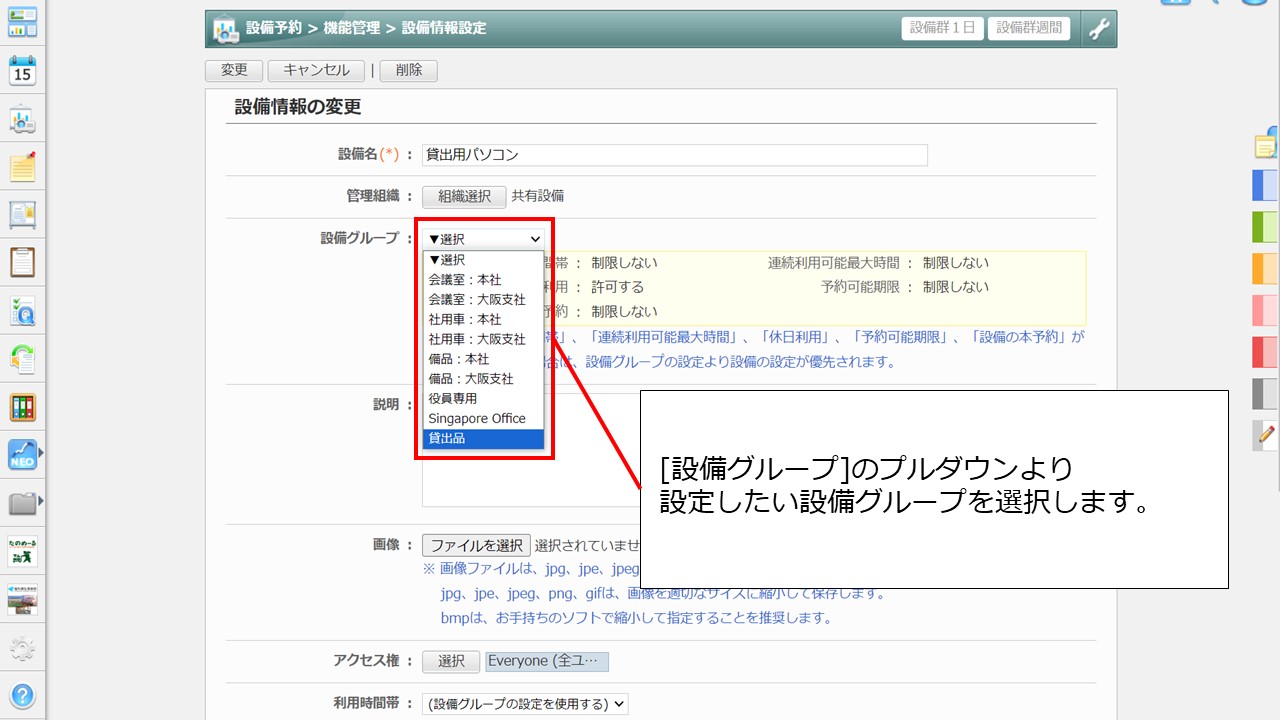The width and height of the screenshot is (1280, 720).
Task: Choose 貸出品 from the dropdown list
Action: click(x=483, y=439)
